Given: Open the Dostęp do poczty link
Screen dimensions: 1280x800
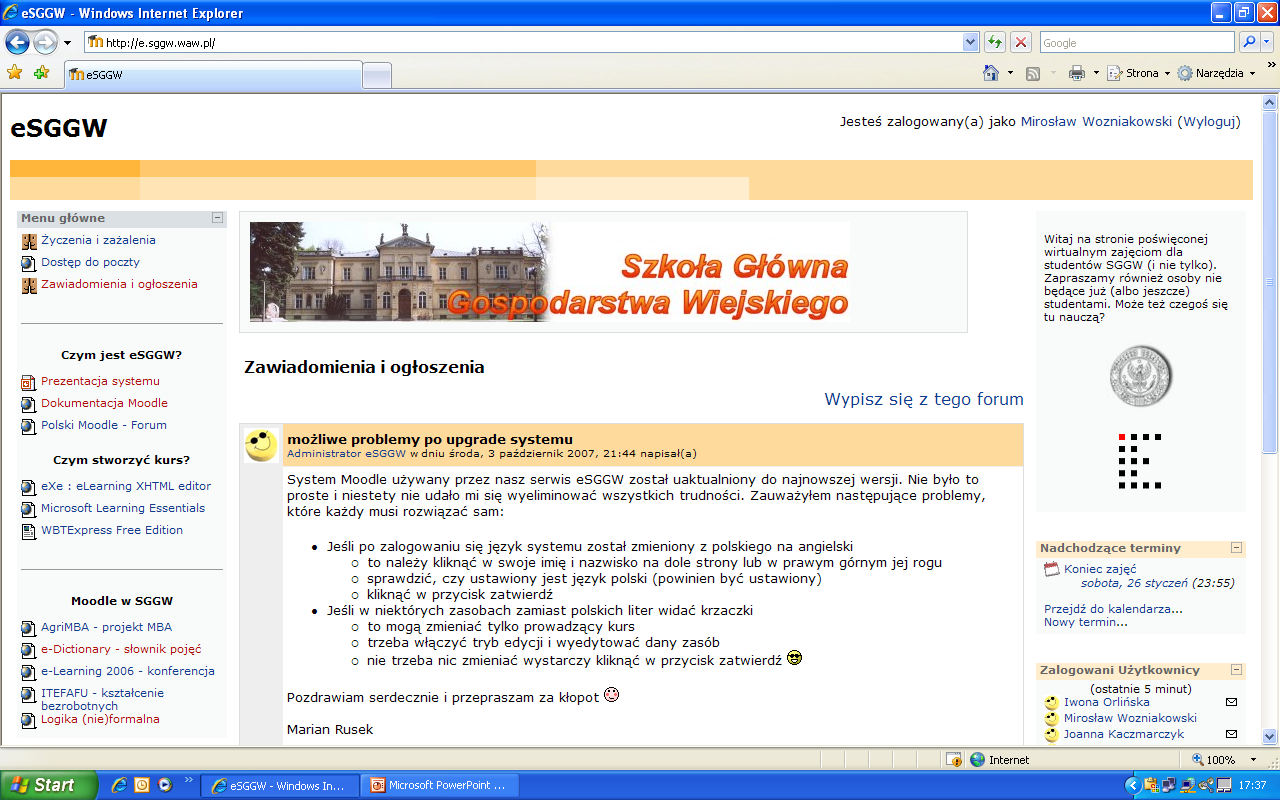Looking at the screenshot, I should (x=90, y=262).
